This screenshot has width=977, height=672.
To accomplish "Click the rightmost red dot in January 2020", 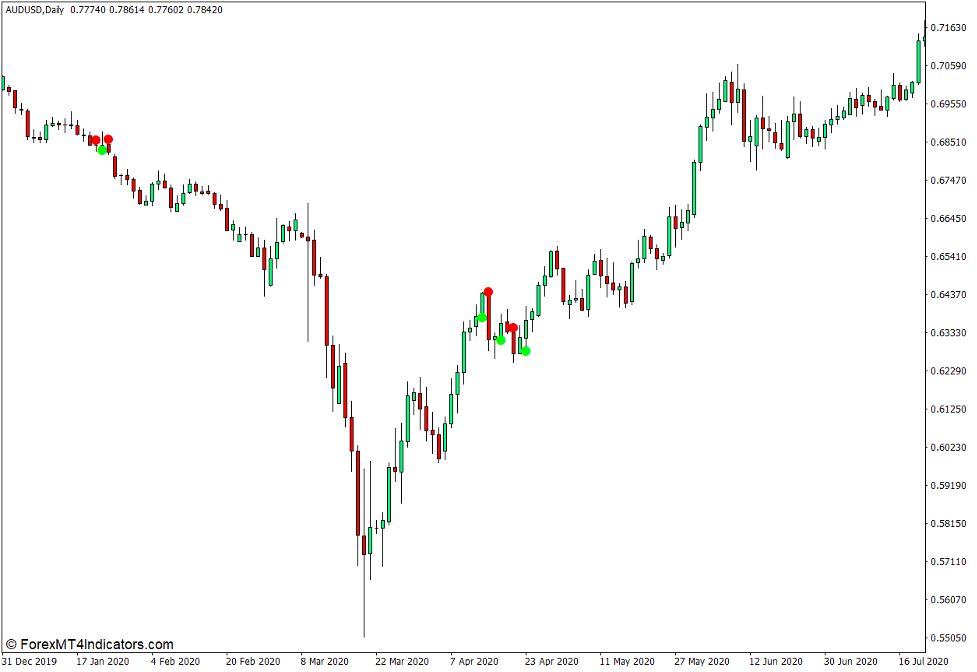I will pos(108,139).
